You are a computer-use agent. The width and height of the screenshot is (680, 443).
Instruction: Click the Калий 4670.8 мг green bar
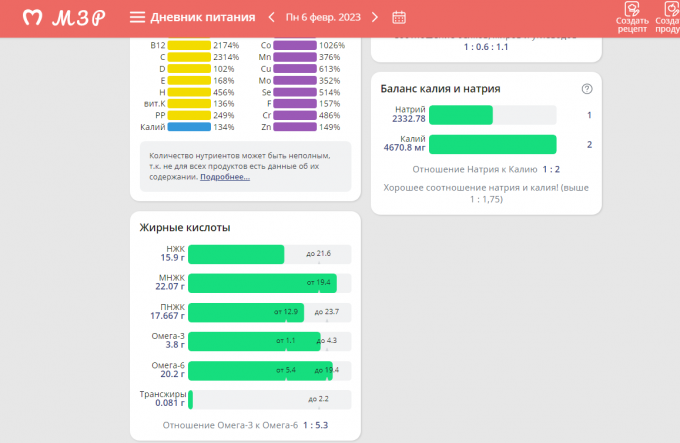pyautogui.click(x=492, y=144)
